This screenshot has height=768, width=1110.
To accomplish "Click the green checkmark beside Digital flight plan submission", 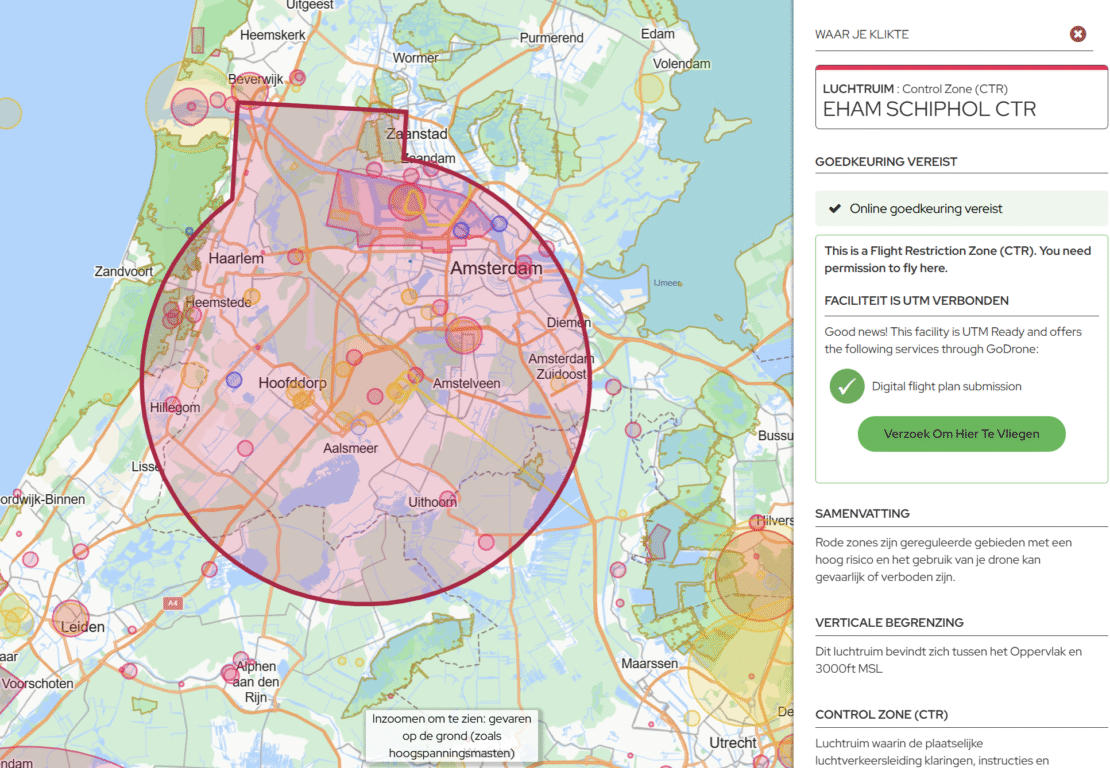I will [846, 386].
